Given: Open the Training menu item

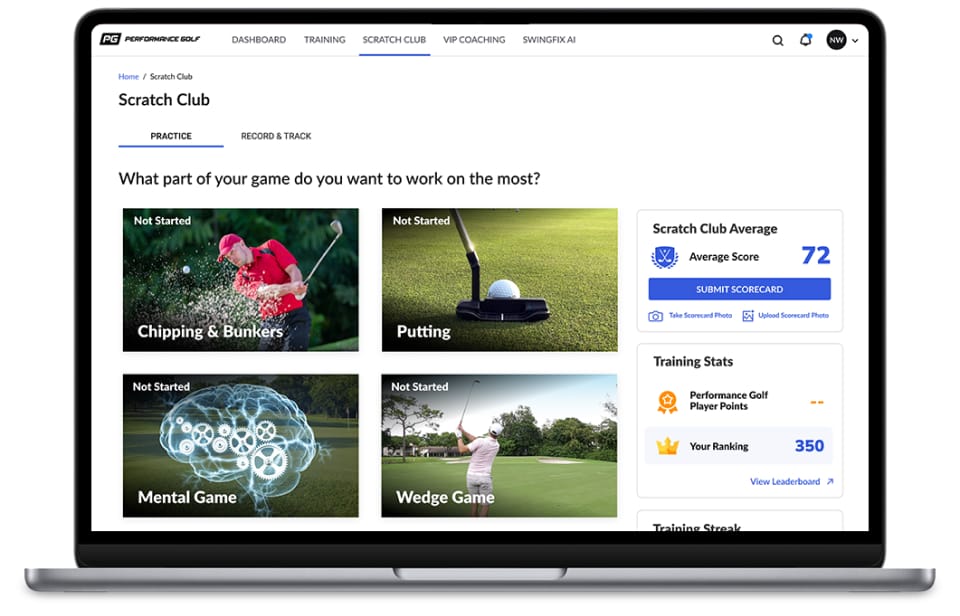Looking at the screenshot, I should tap(324, 40).
